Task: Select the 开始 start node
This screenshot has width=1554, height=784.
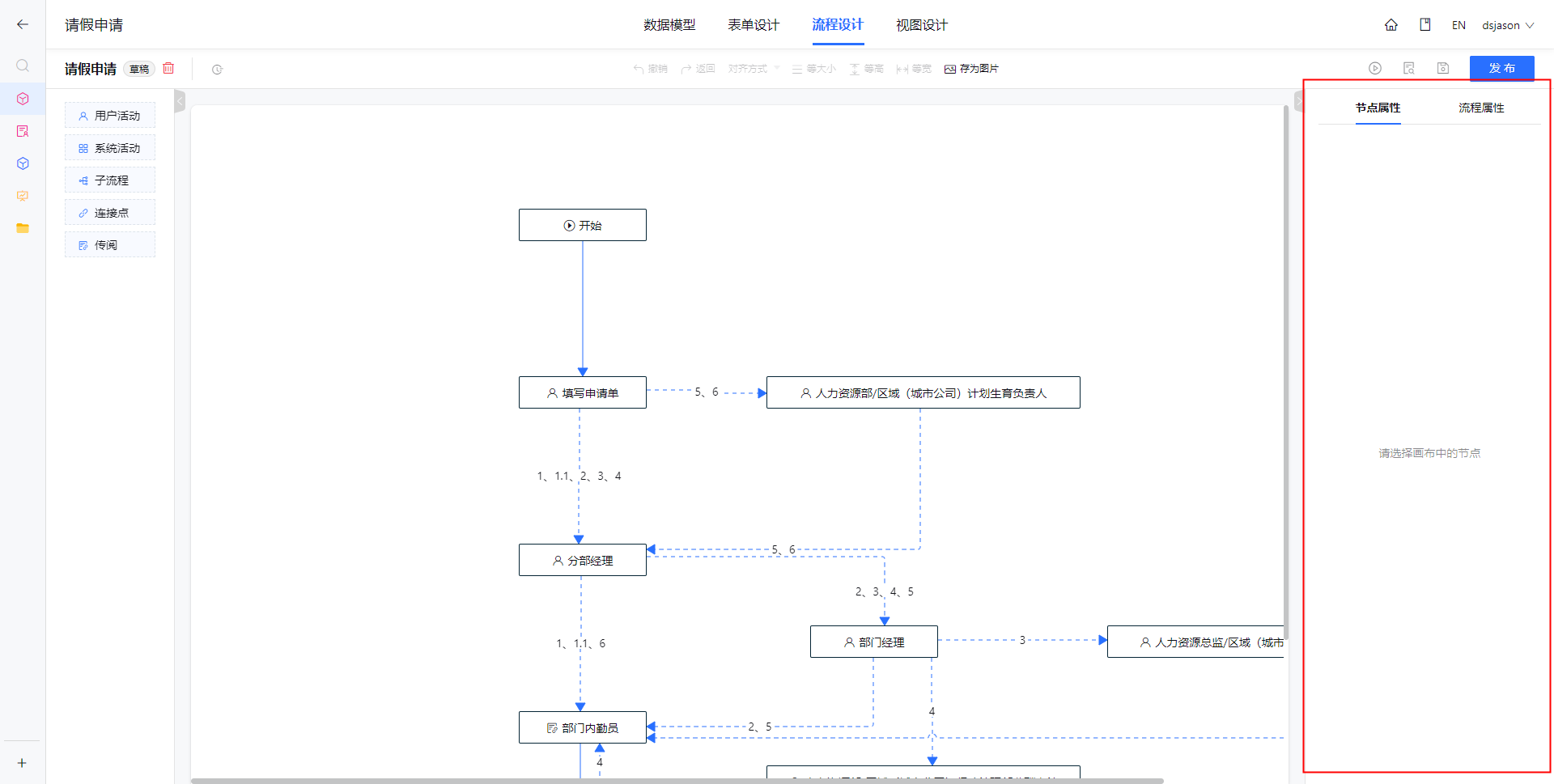Action: [x=583, y=225]
